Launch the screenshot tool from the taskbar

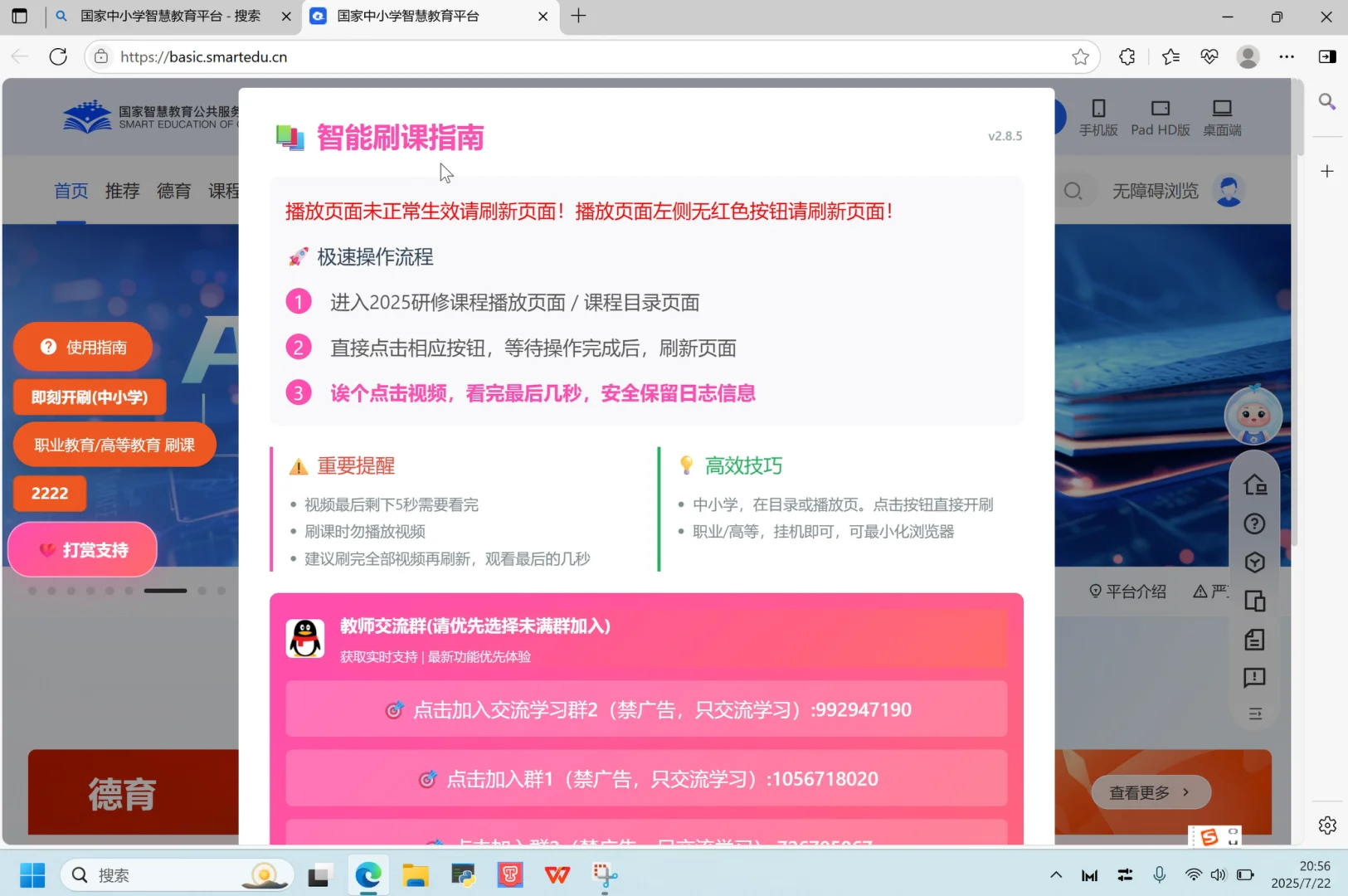click(605, 874)
